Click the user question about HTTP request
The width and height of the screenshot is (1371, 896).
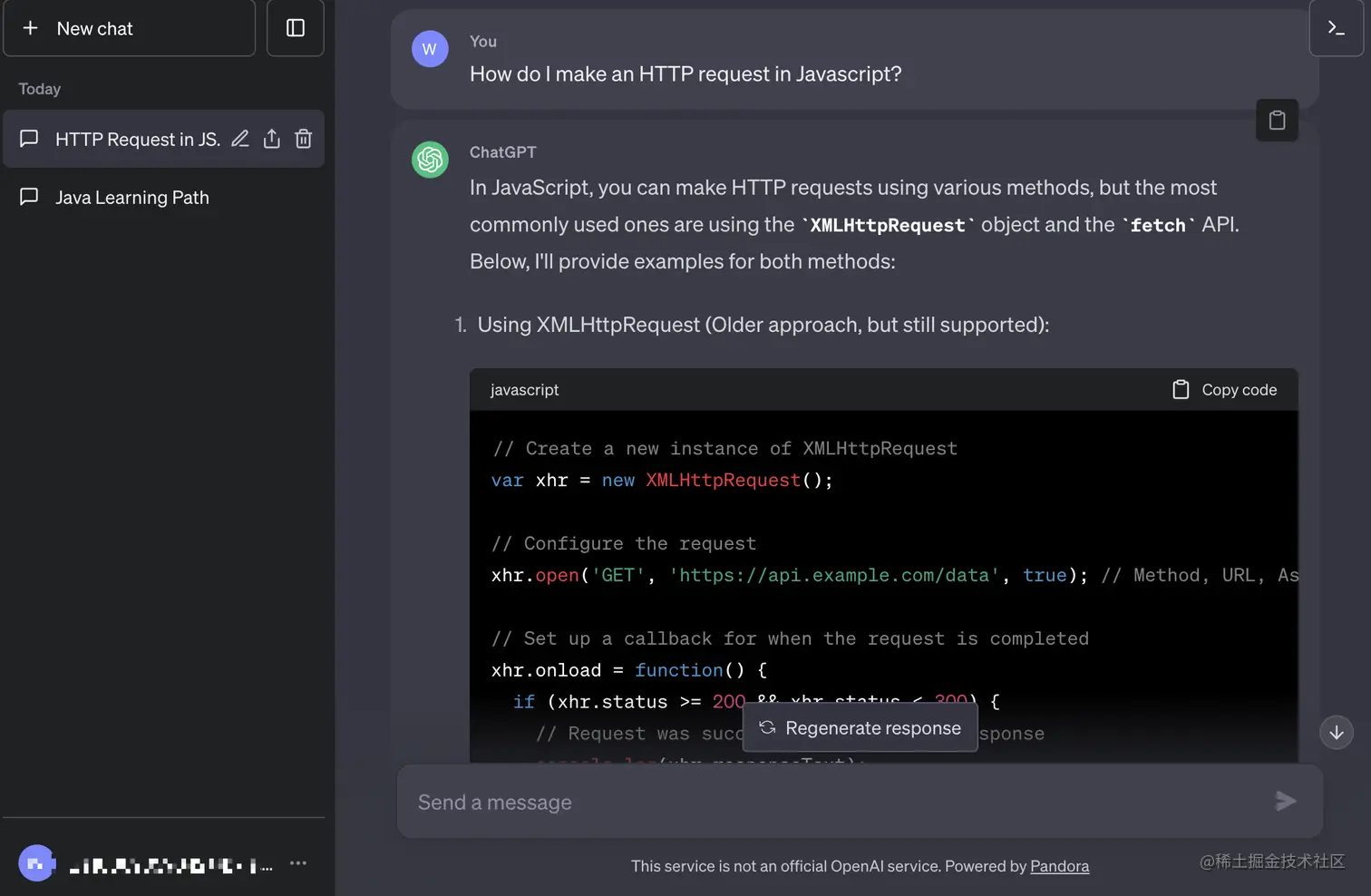coord(685,74)
